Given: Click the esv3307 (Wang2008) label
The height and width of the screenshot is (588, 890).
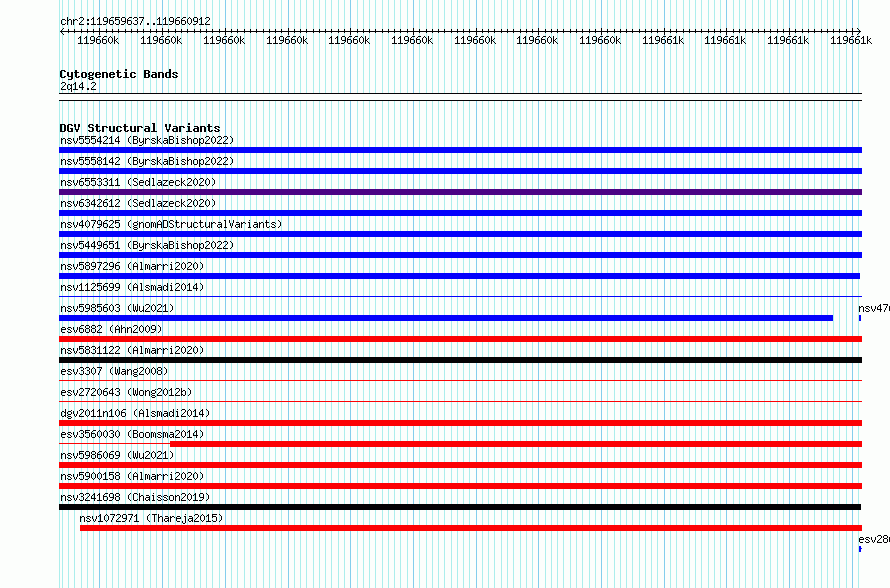Looking at the screenshot, I should (114, 371).
